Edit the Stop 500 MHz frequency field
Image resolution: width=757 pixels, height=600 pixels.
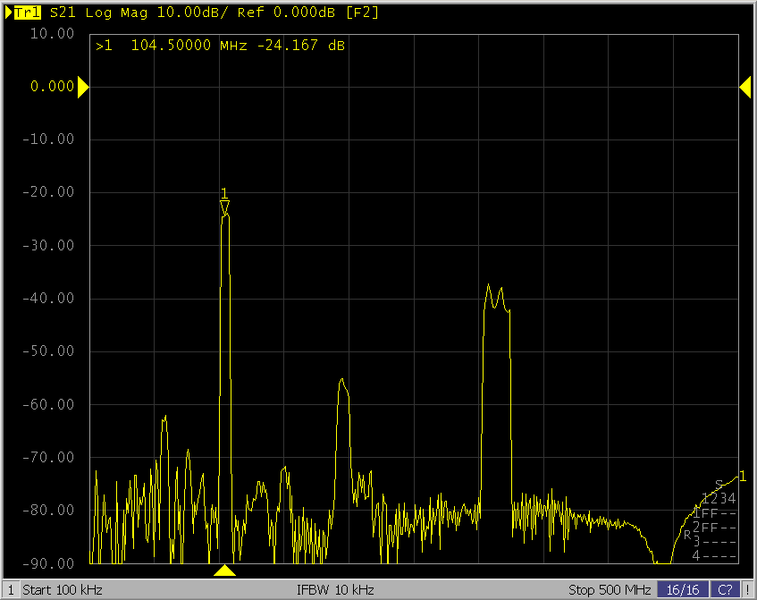point(609,590)
